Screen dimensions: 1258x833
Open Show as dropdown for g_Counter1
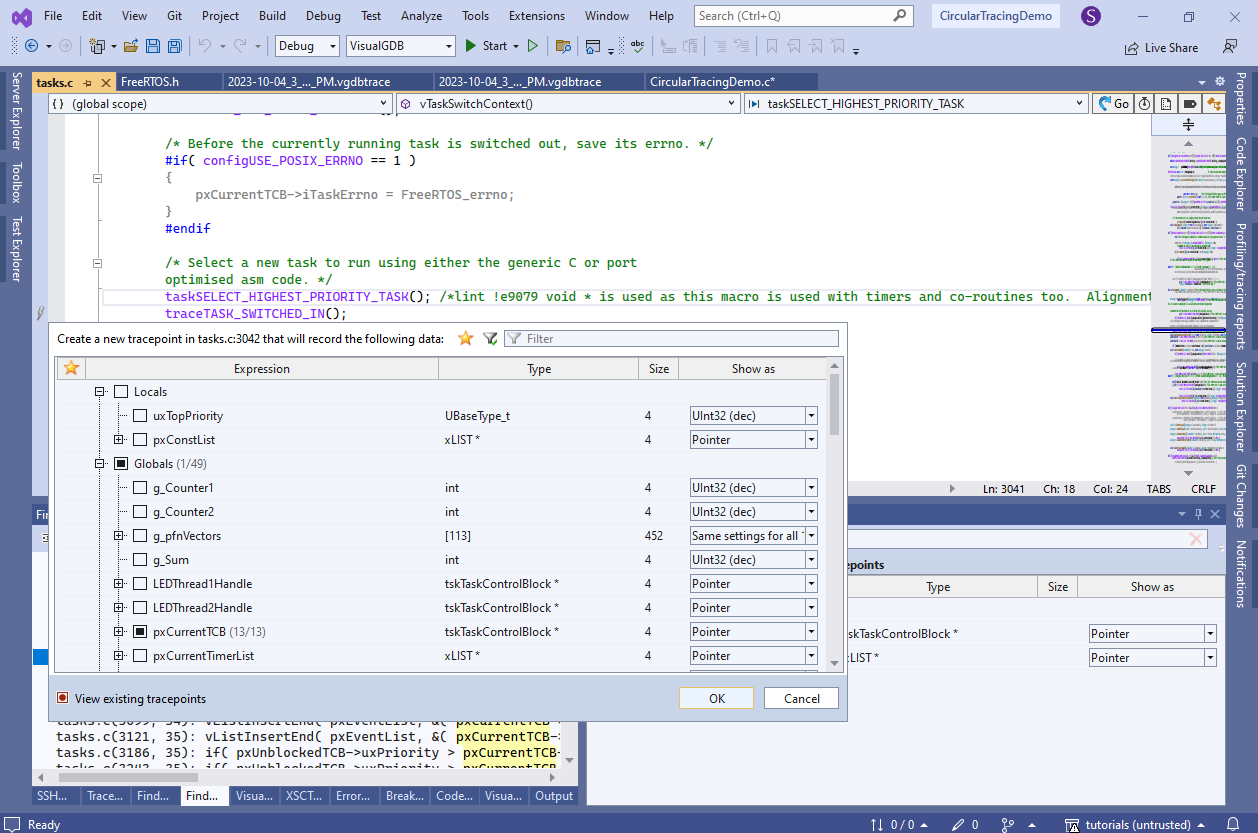pos(811,488)
